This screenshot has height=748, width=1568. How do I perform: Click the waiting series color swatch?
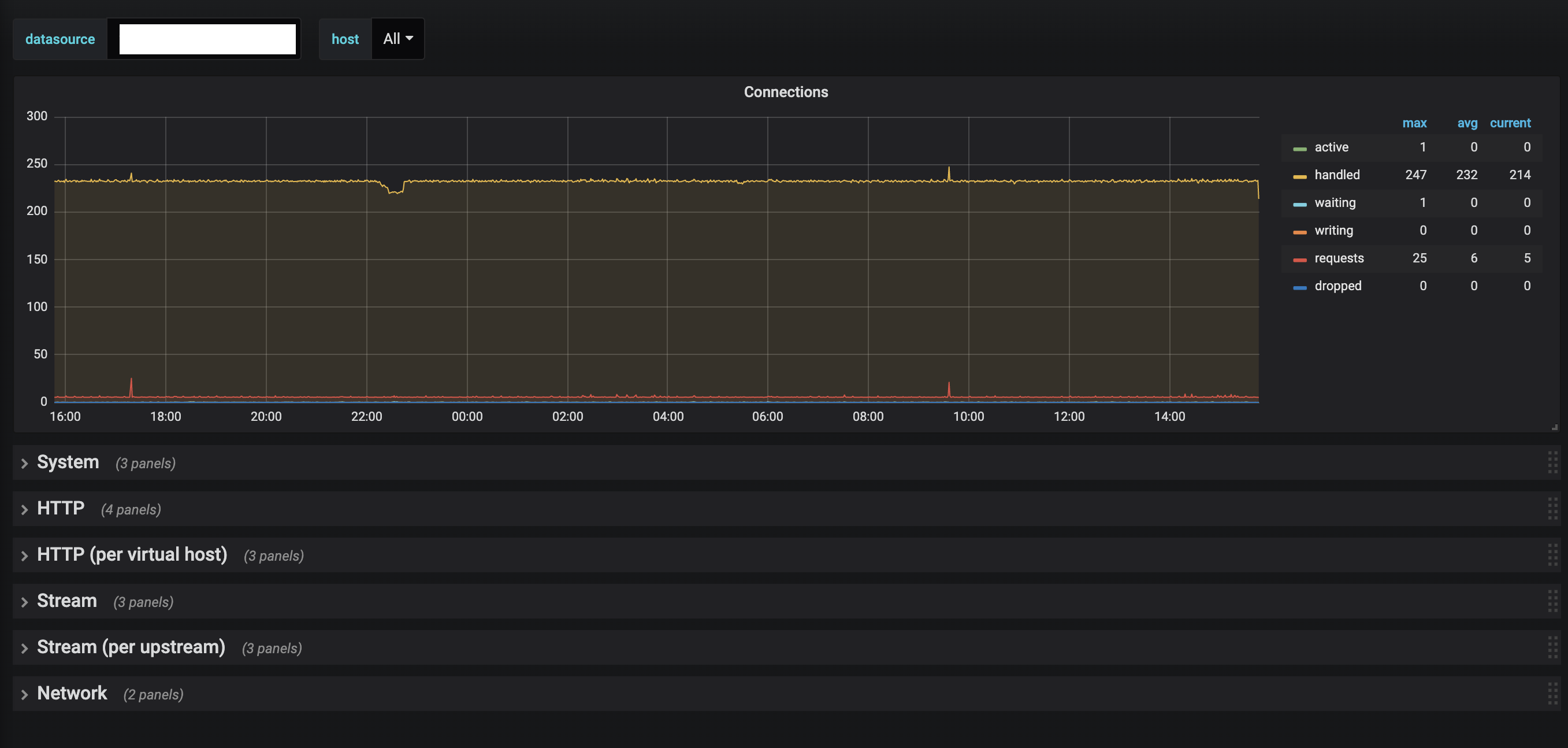click(1299, 204)
